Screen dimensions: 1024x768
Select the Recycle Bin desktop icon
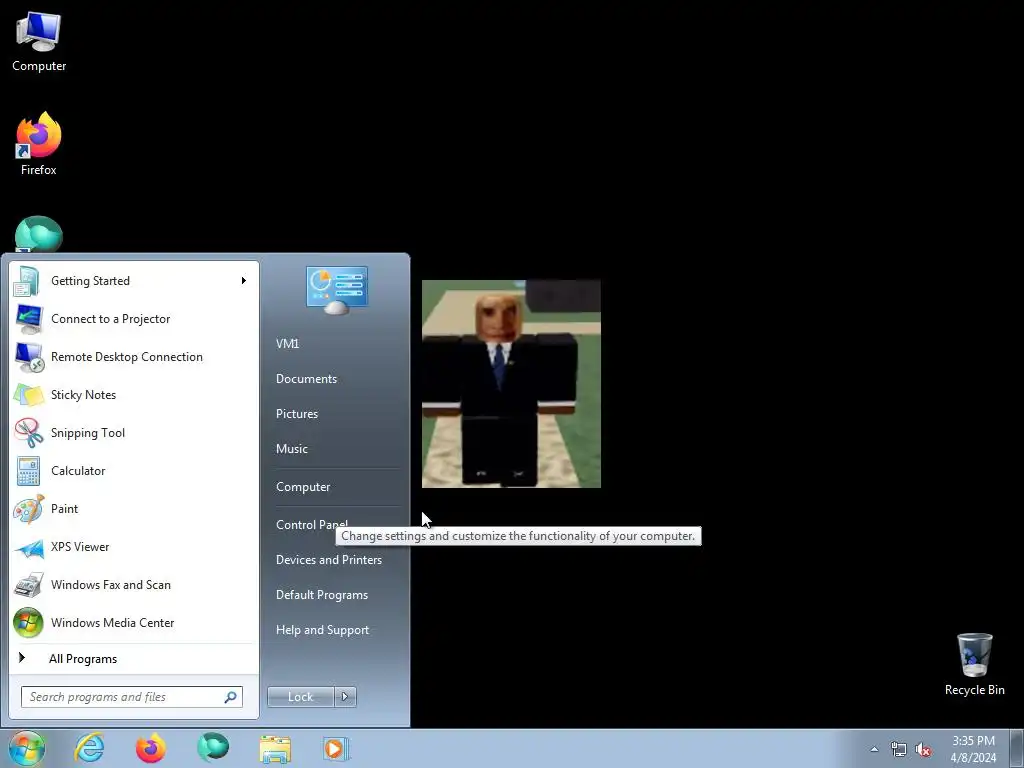click(x=974, y=664)
